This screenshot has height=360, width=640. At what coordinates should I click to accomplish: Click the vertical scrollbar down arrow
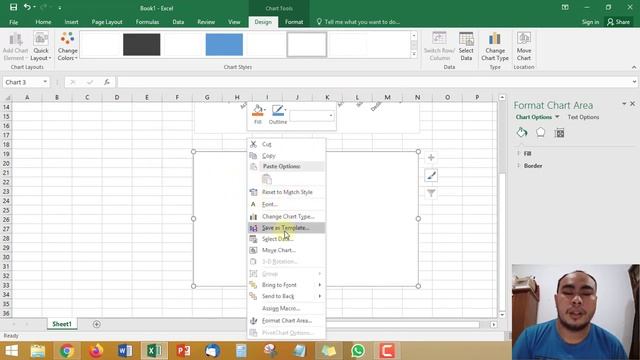tap(502, 315)
